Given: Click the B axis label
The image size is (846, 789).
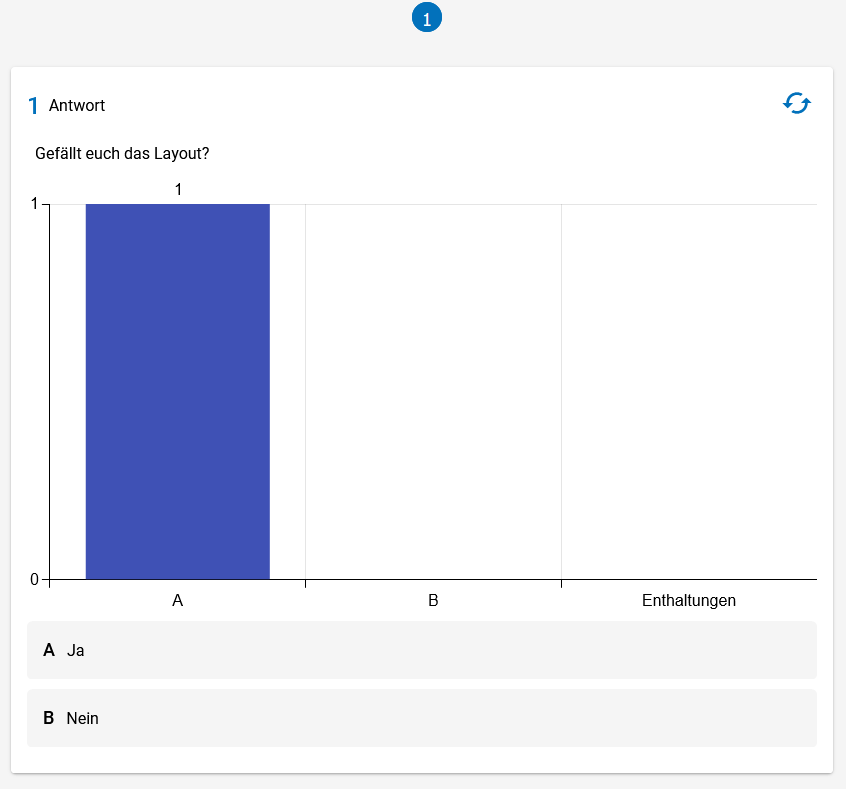Looking at the screenshot, I should click(x=433, y=600).
